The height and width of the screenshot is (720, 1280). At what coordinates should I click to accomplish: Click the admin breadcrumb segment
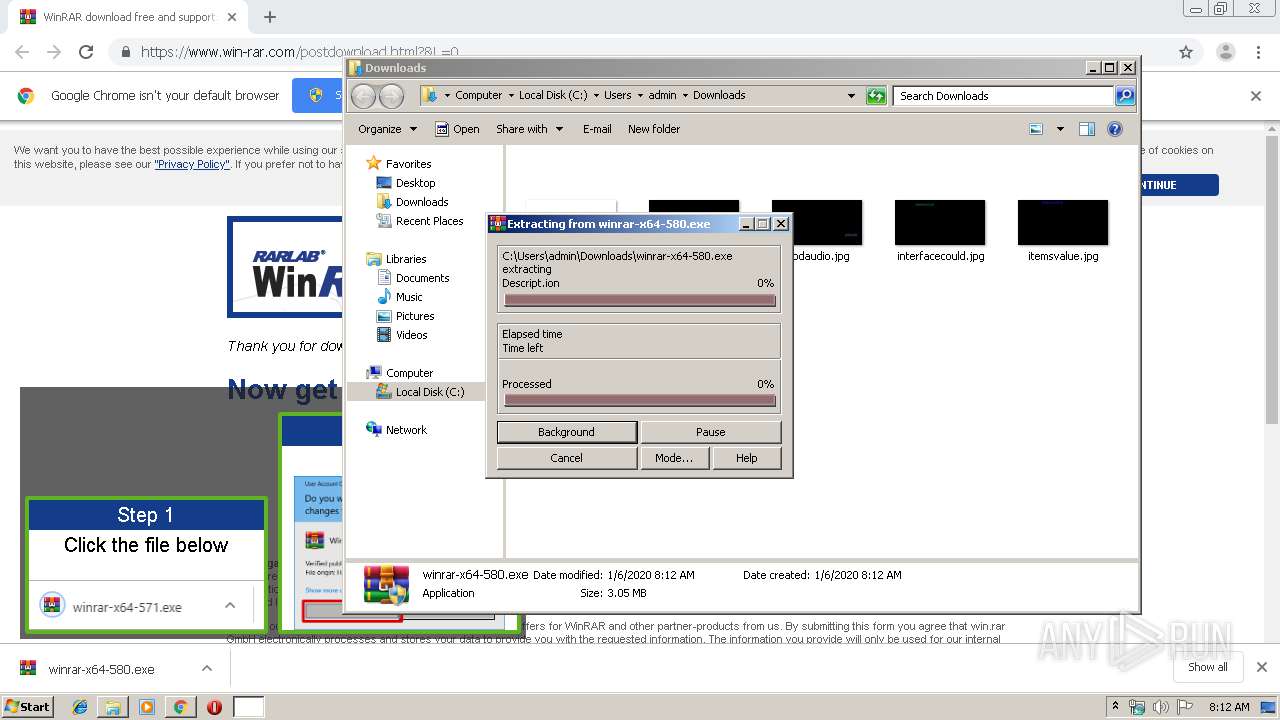662,96
